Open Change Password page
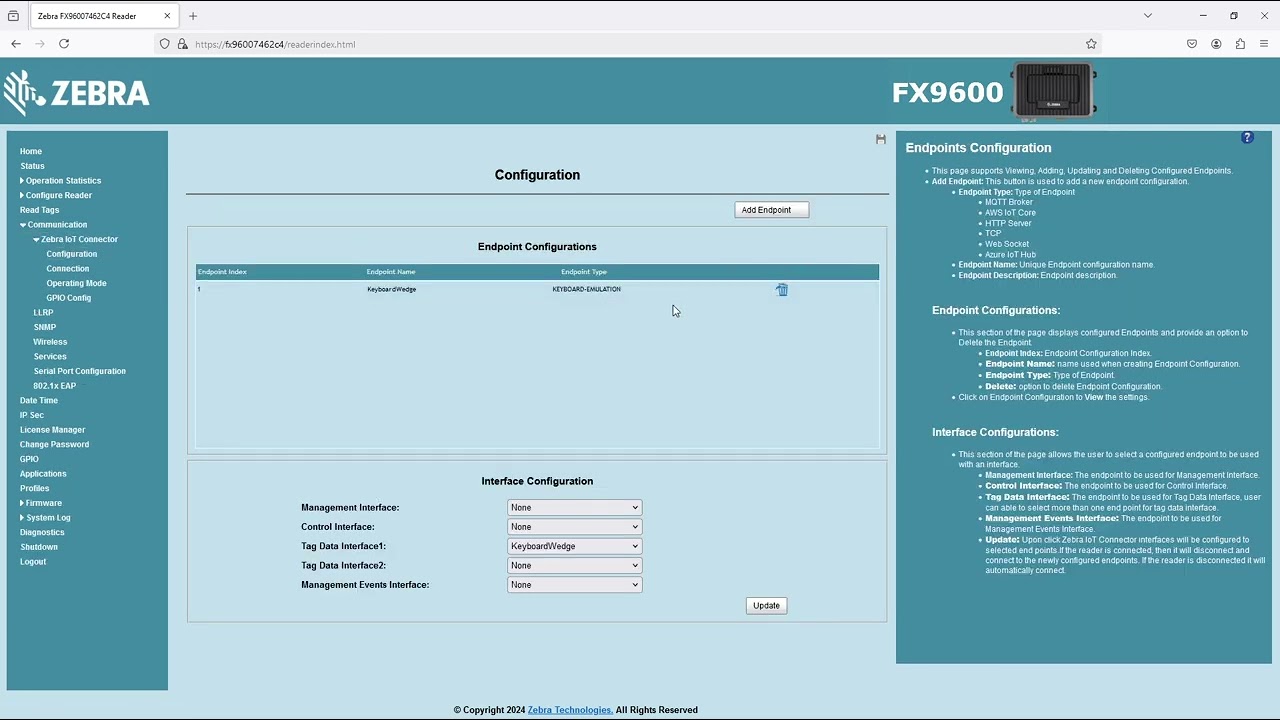The image size is (1280, 720). (x=54, y=445)
